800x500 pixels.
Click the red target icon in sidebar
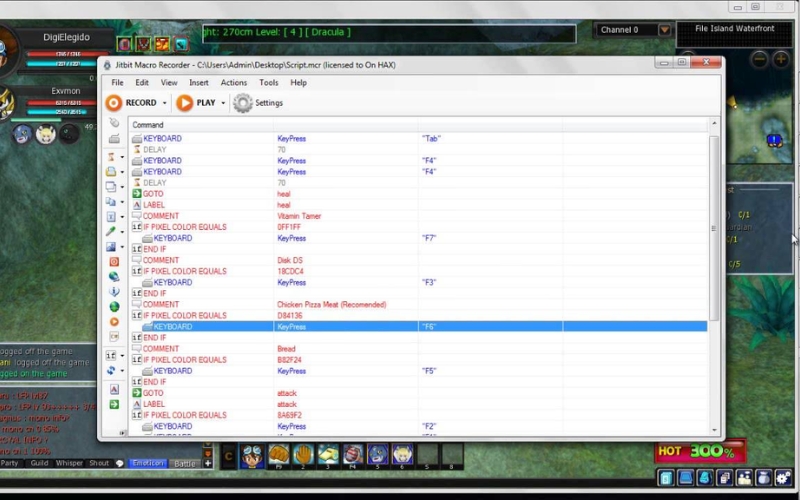(x=114, y=261)
